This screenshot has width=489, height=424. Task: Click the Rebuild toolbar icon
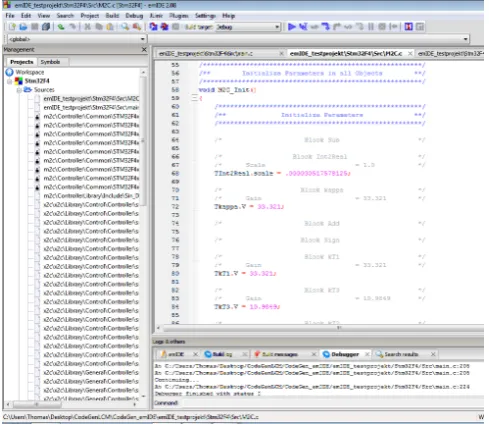point(164,27)
